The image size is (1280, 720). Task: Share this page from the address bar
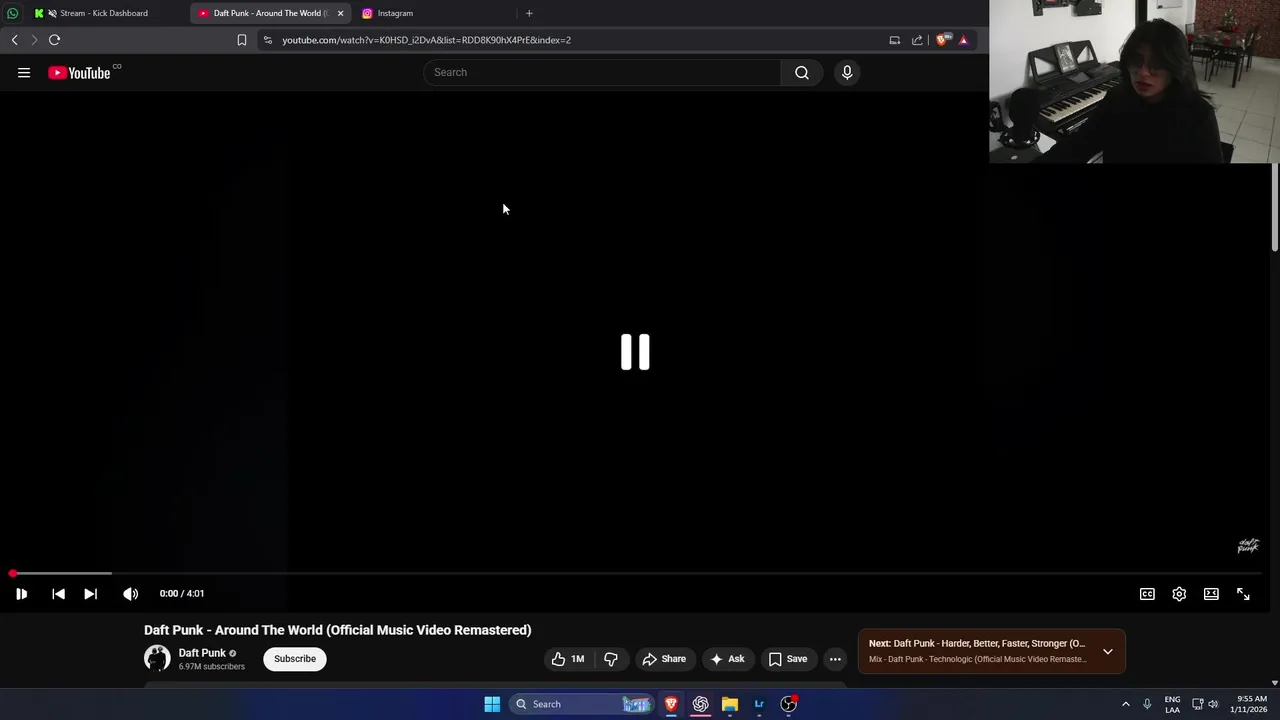917,40
